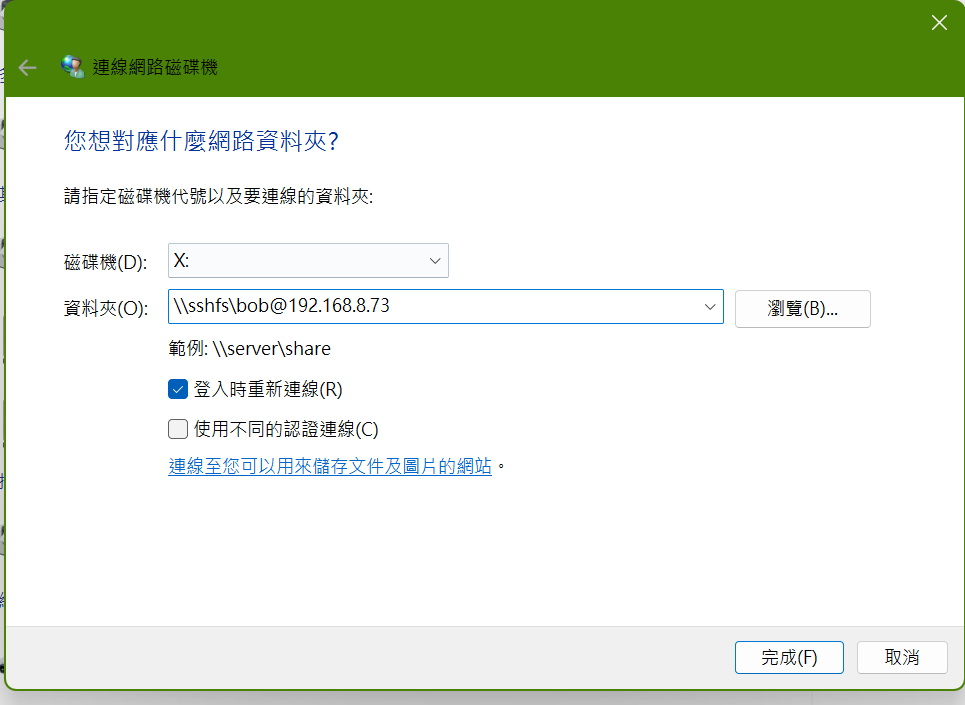The width and height of the screenshot is (965, 705).
Task: Click the 連線網路磁碟機 title text
Action: click(155, 68)
